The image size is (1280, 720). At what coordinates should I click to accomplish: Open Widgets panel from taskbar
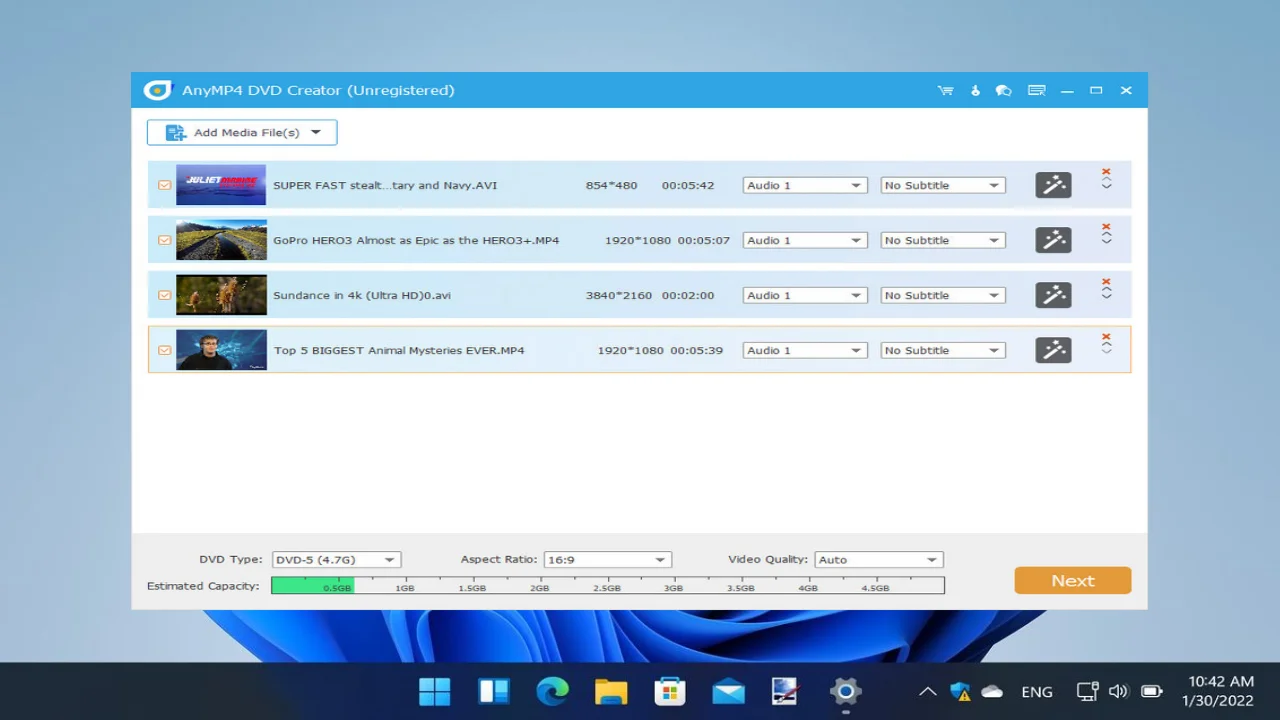(x=494, y=691)
